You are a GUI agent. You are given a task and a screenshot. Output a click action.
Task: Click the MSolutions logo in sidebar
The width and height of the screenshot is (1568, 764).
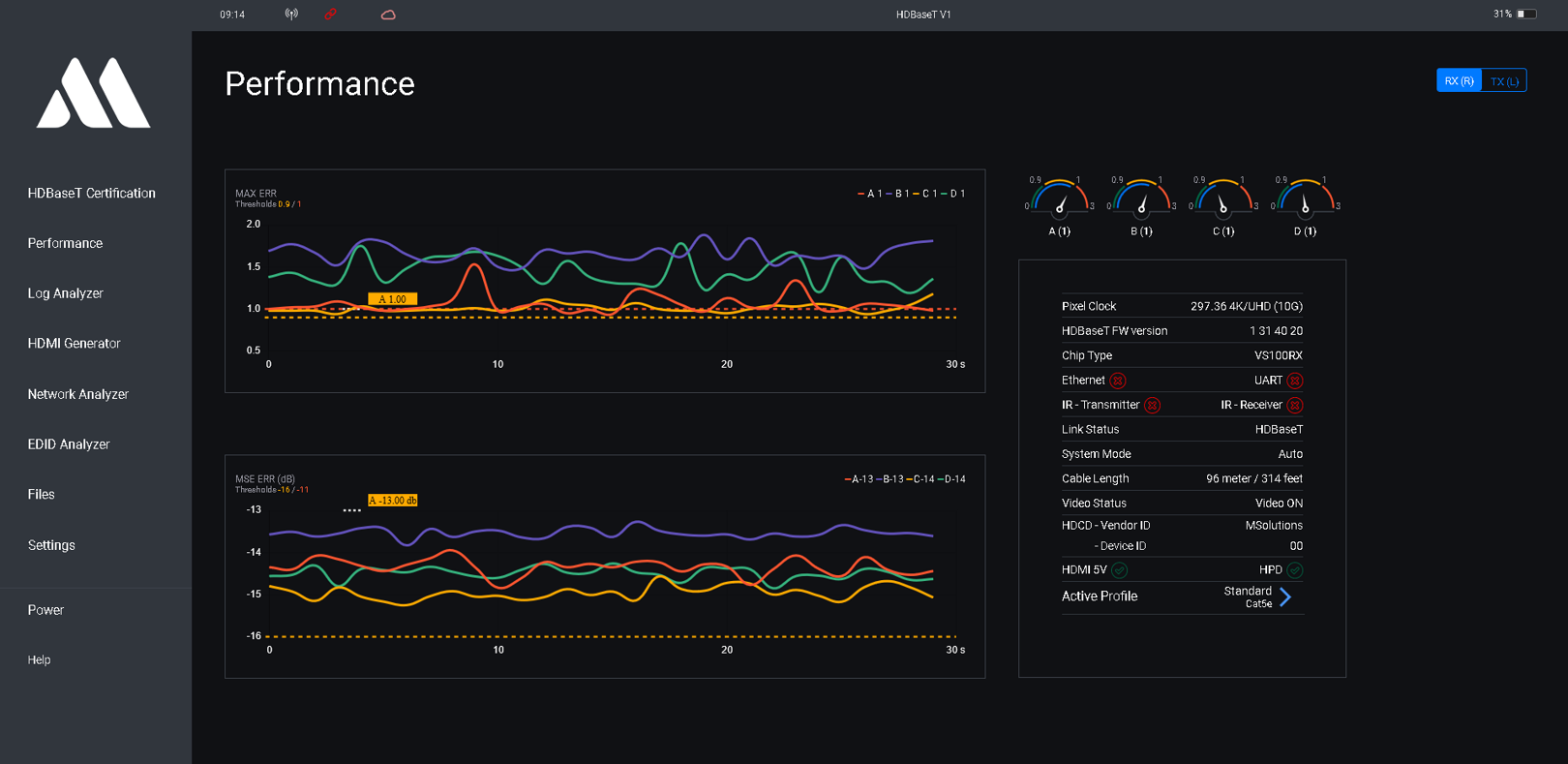tap(93, 93)
